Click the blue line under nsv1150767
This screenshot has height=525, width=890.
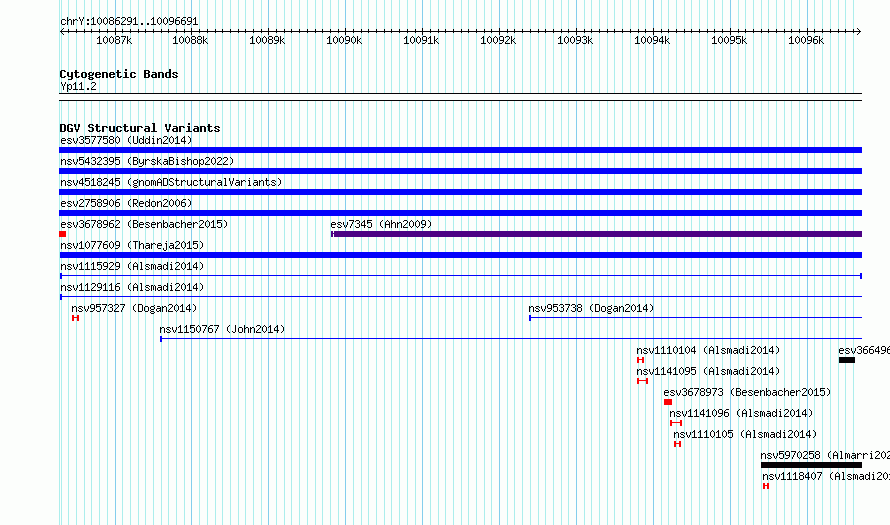[511, 339]
